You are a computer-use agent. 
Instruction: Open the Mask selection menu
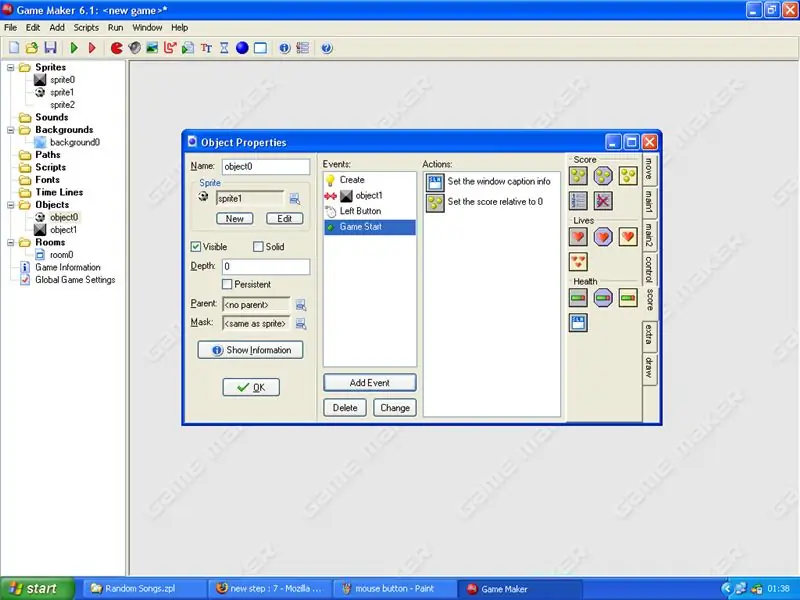click(x=301, y=323)
